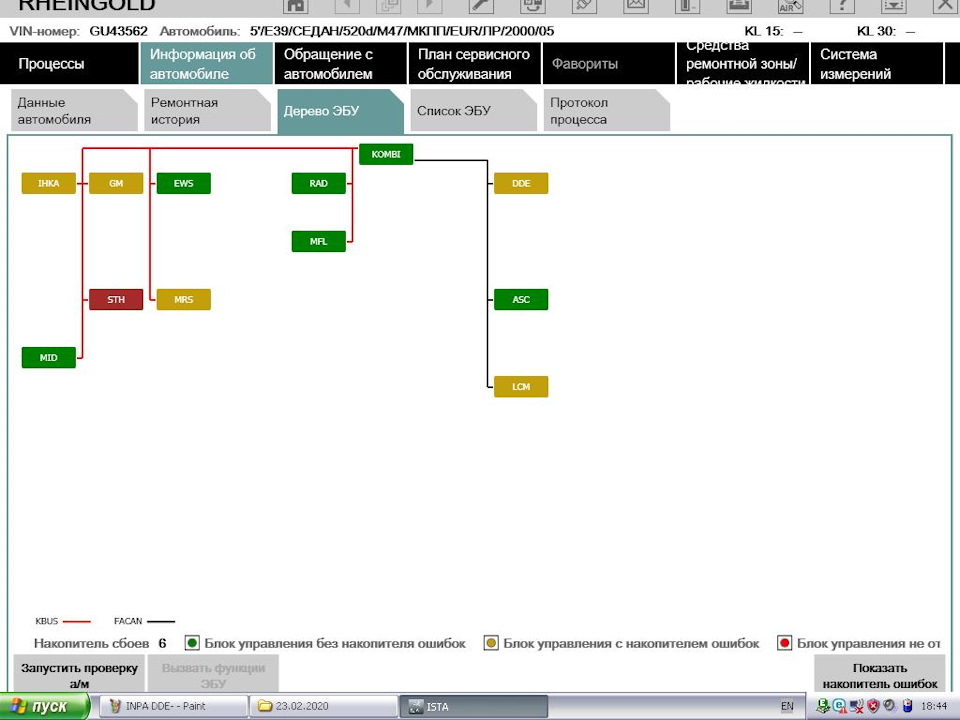Open the Информация об автомобиле menu
Screen dimensions: 960x720
pyautogui.click(x=206, y=64)
